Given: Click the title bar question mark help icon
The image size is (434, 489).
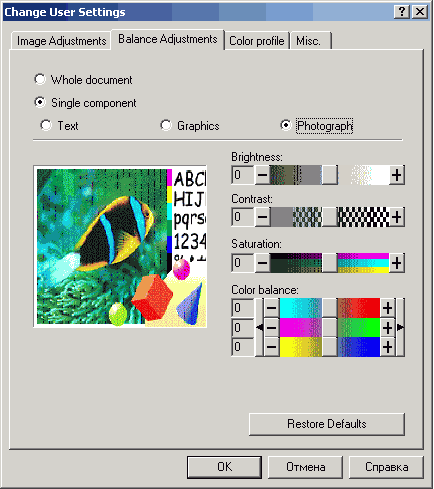Looking at the screenshot, I should 402,12.
